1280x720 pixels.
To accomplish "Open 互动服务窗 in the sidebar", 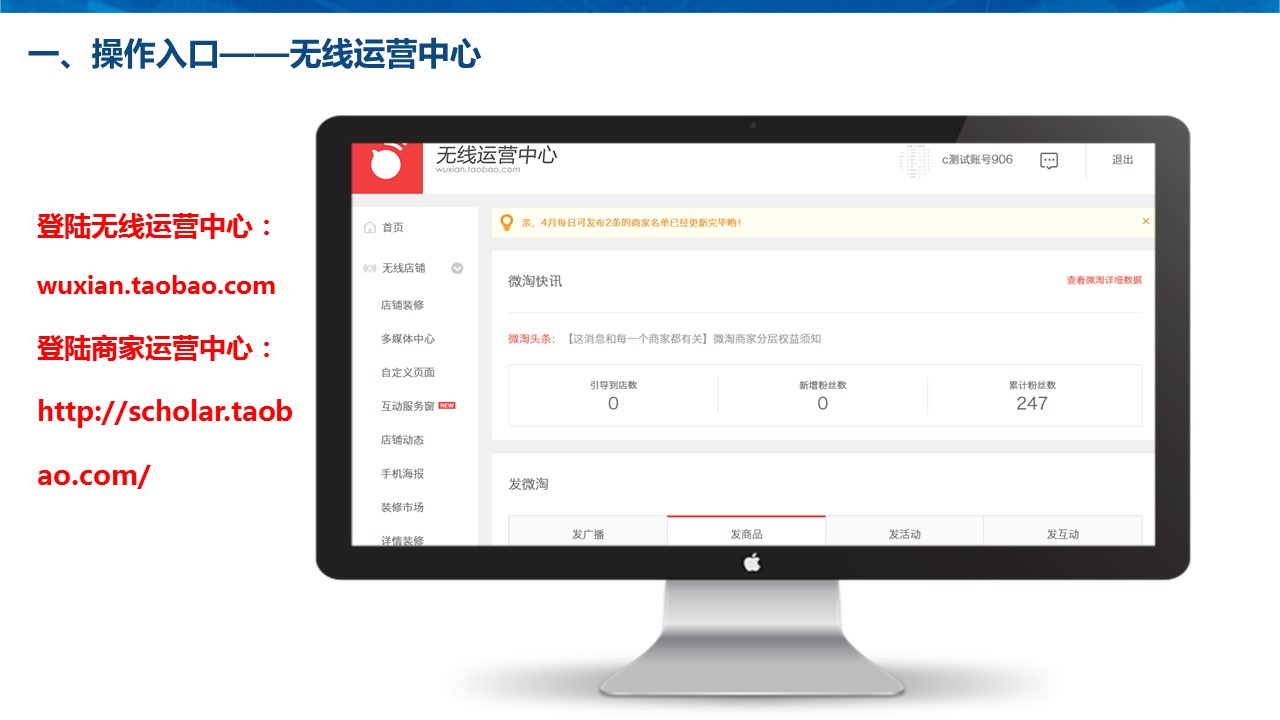I will 408,406.
